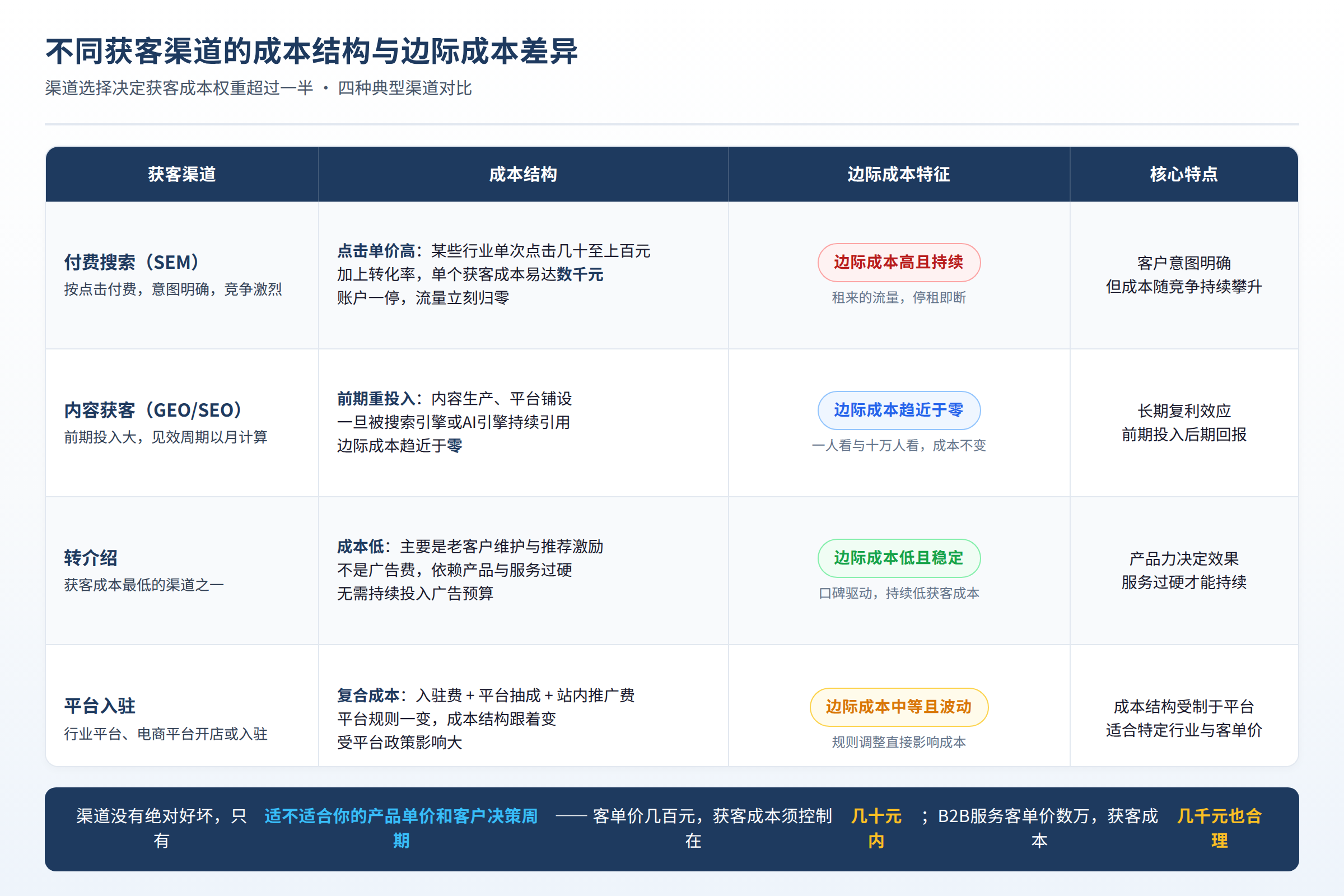Click the 成本结构 column header
This screenshot has width=1344, height=896.
(x=523, y=174)
